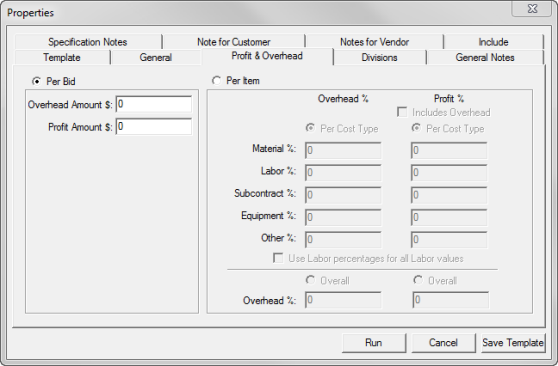Focus the Profit Amount $ field
The image size is (558, 366).
pos(154,127)
